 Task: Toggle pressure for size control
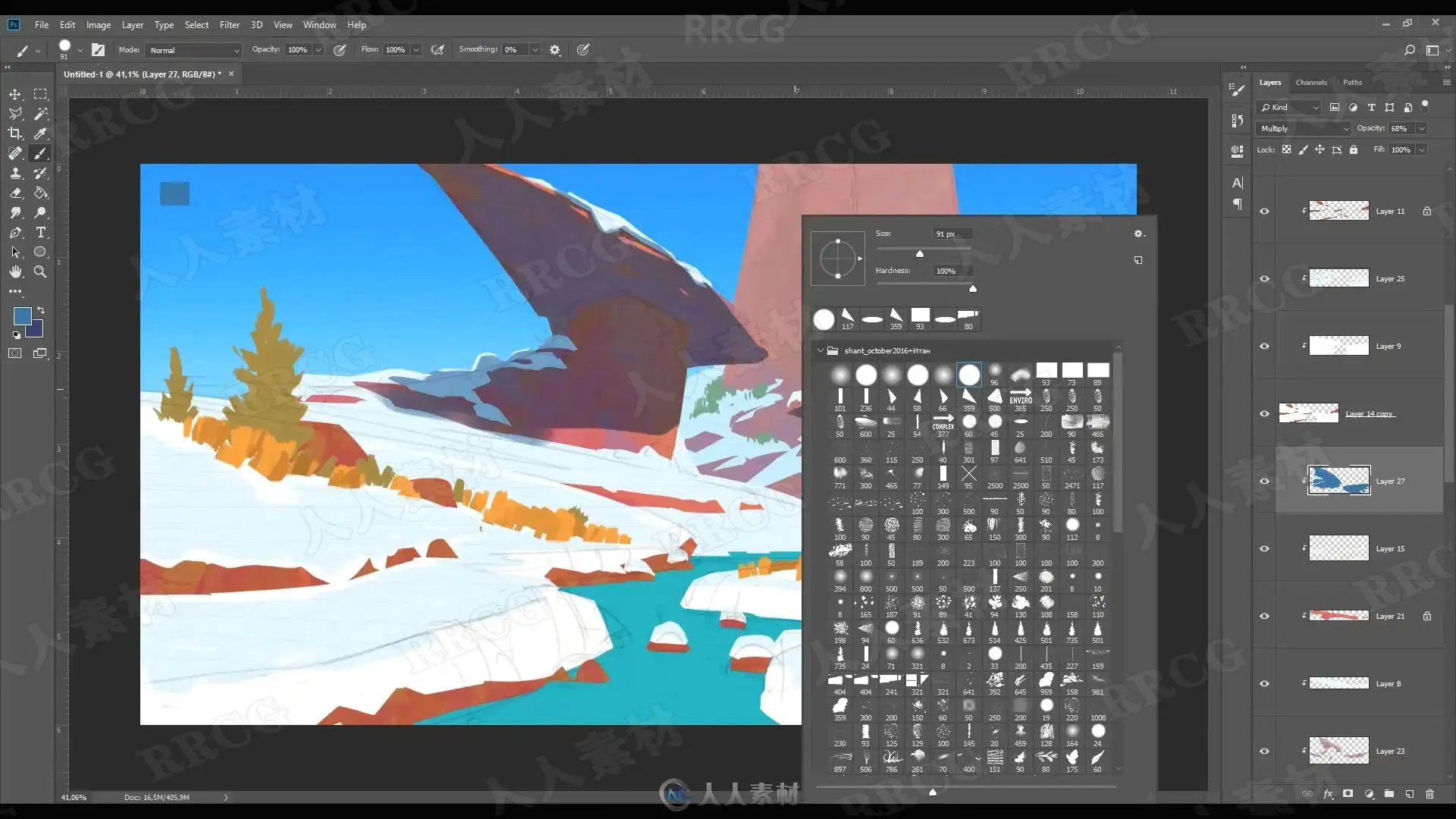pyautogui.click(x=582, y=50)
